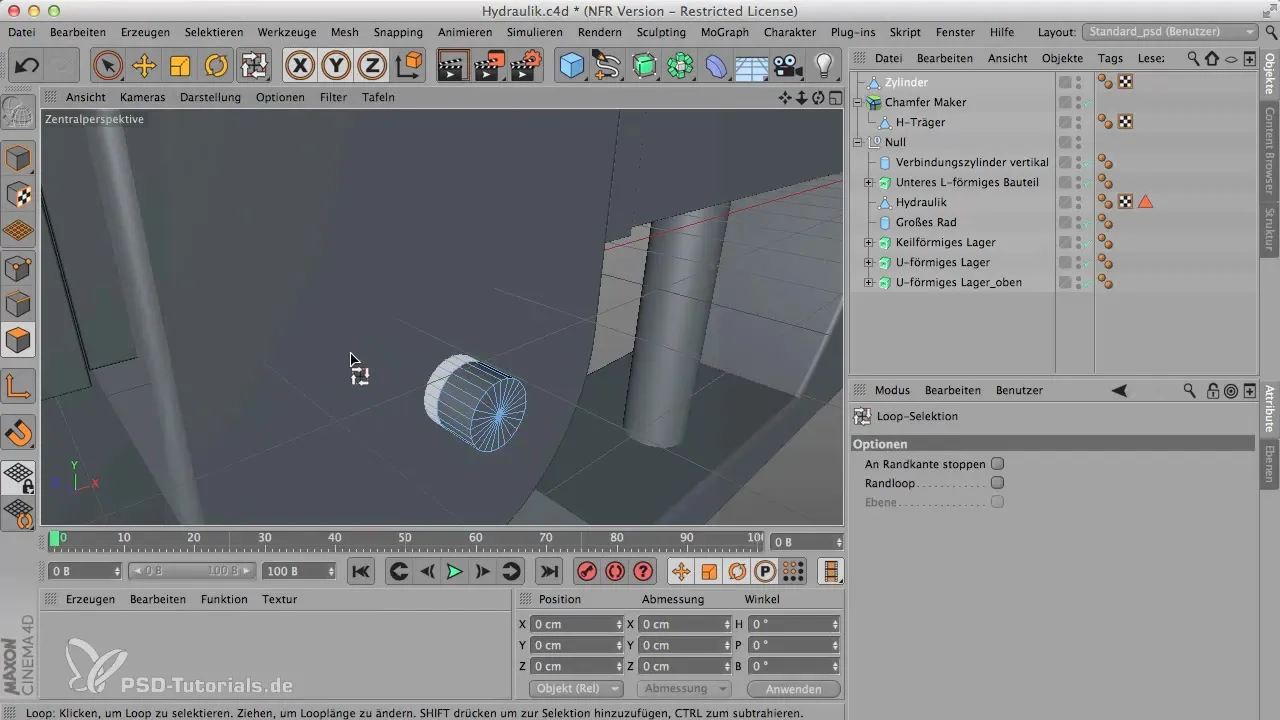Open the Snapping menu
This screenshot has width=1280, height=720.
[x=398, y=32]
